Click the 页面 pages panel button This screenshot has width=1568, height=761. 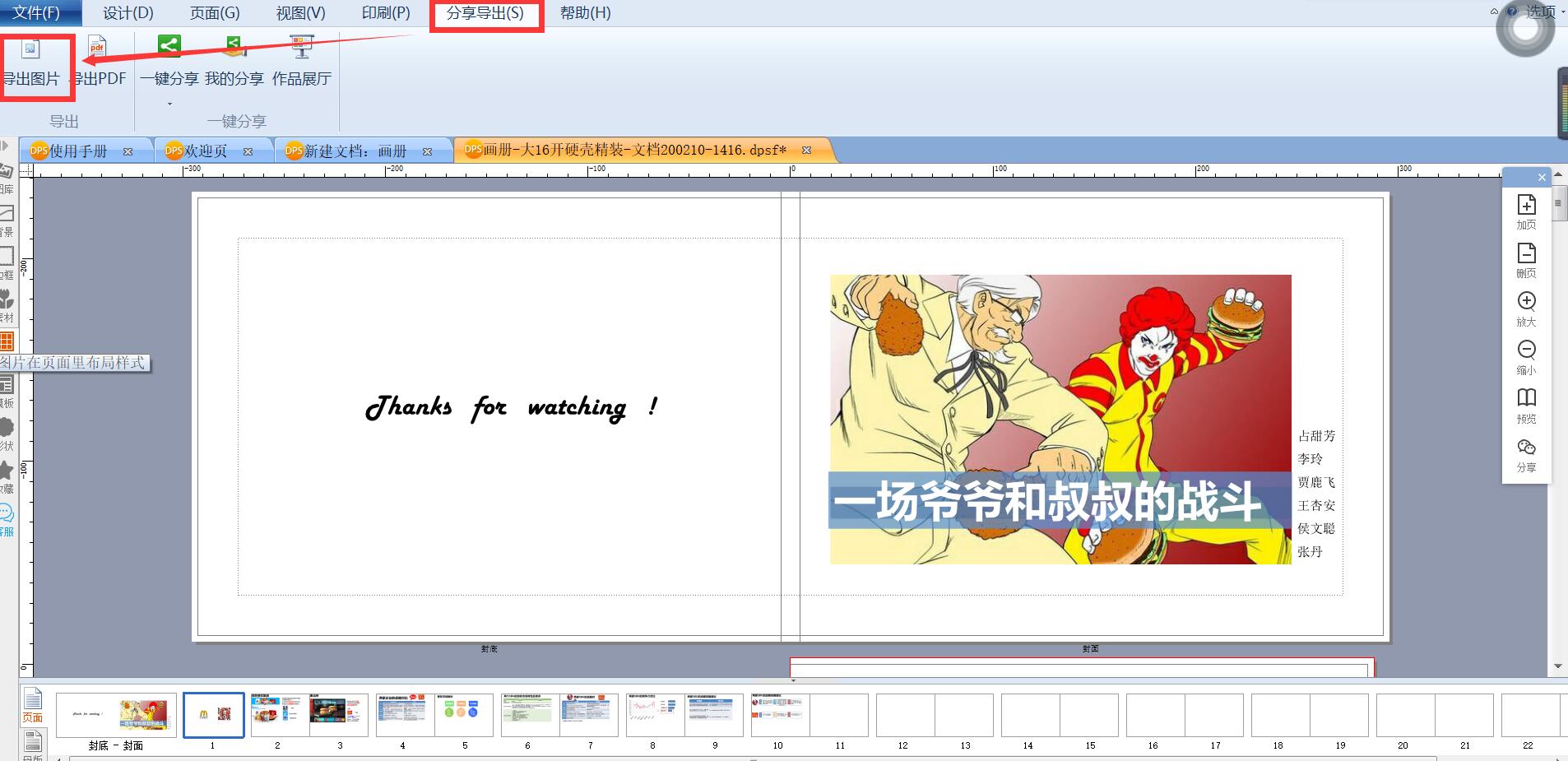point(33,706)
